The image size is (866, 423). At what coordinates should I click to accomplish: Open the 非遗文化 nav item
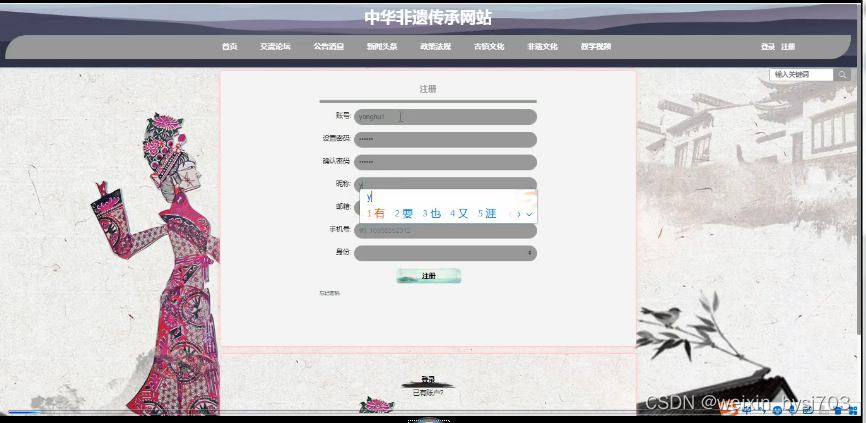[542, 47]
